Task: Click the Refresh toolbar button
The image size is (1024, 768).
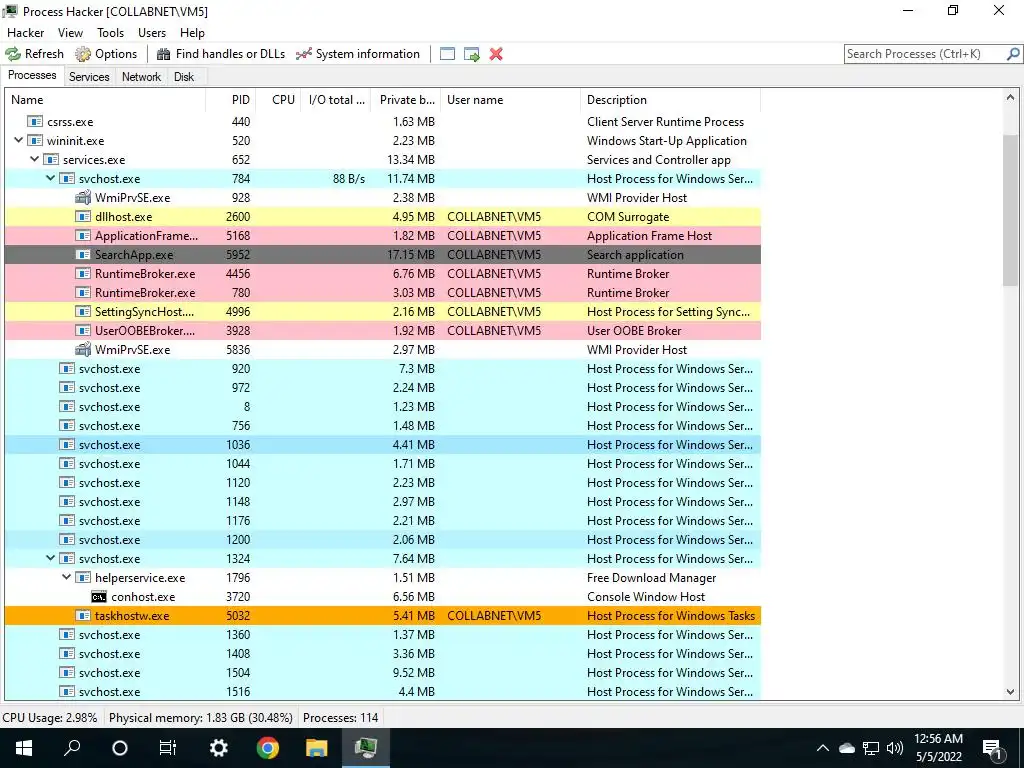Action: [x=35, y=54]
